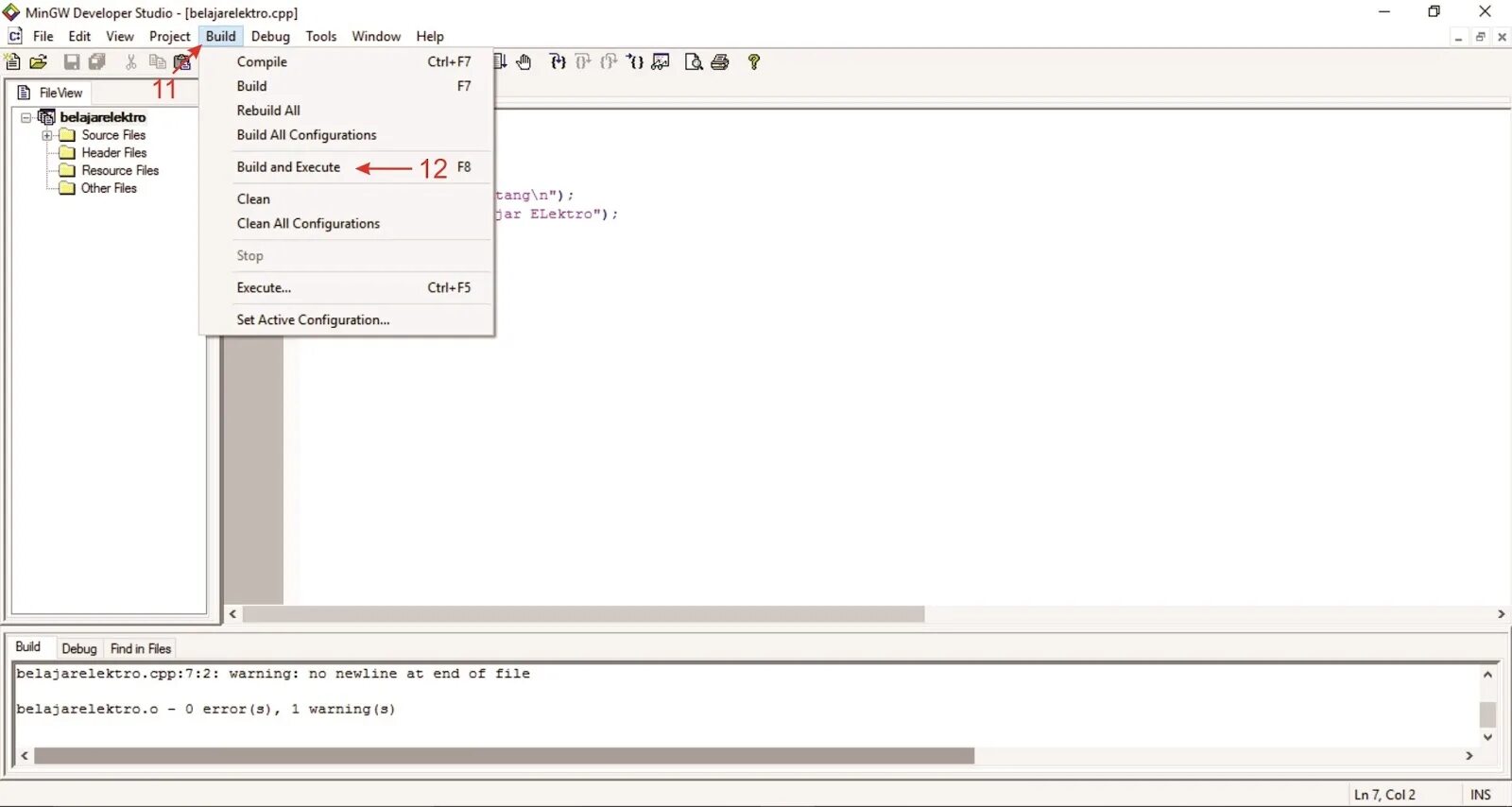Click the MinGW Developer Studio title icon

pos(11,12)
